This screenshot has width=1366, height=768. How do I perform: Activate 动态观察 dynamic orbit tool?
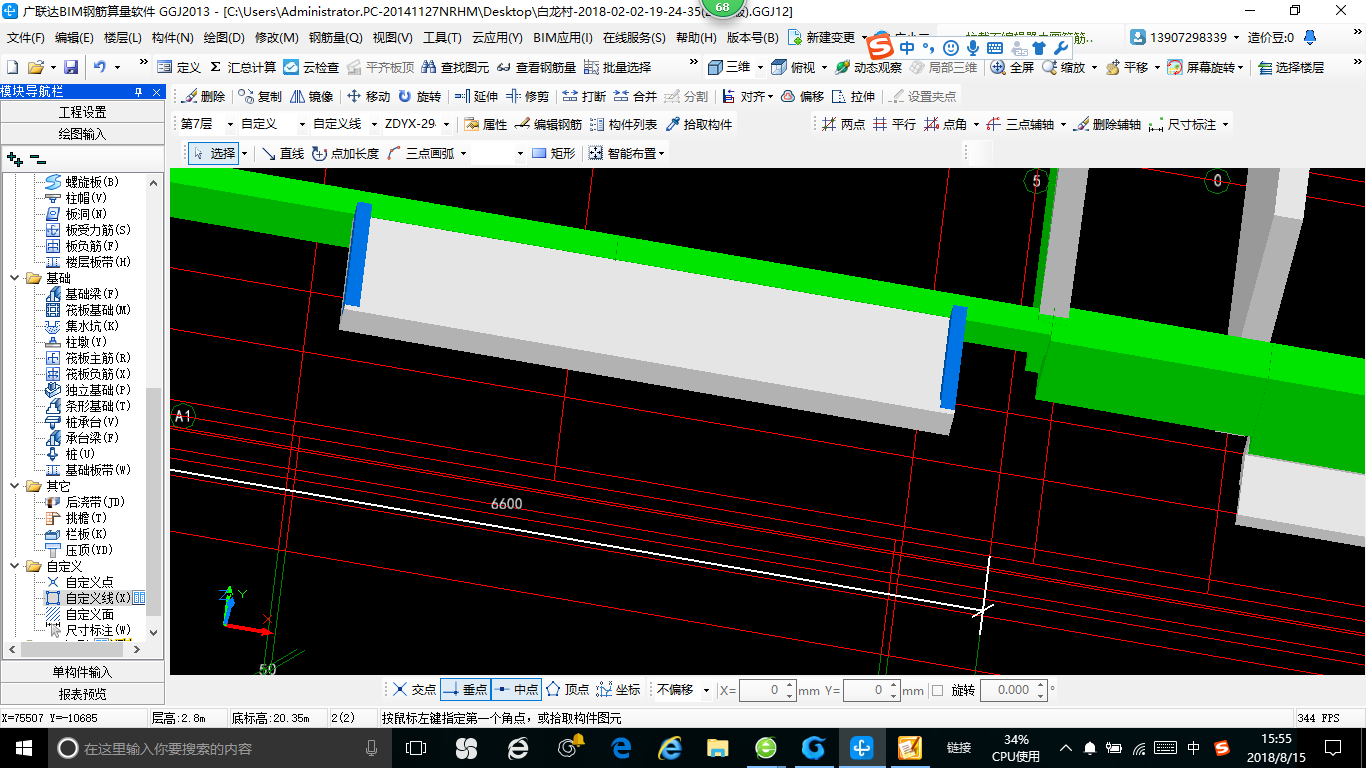[868, 67]
